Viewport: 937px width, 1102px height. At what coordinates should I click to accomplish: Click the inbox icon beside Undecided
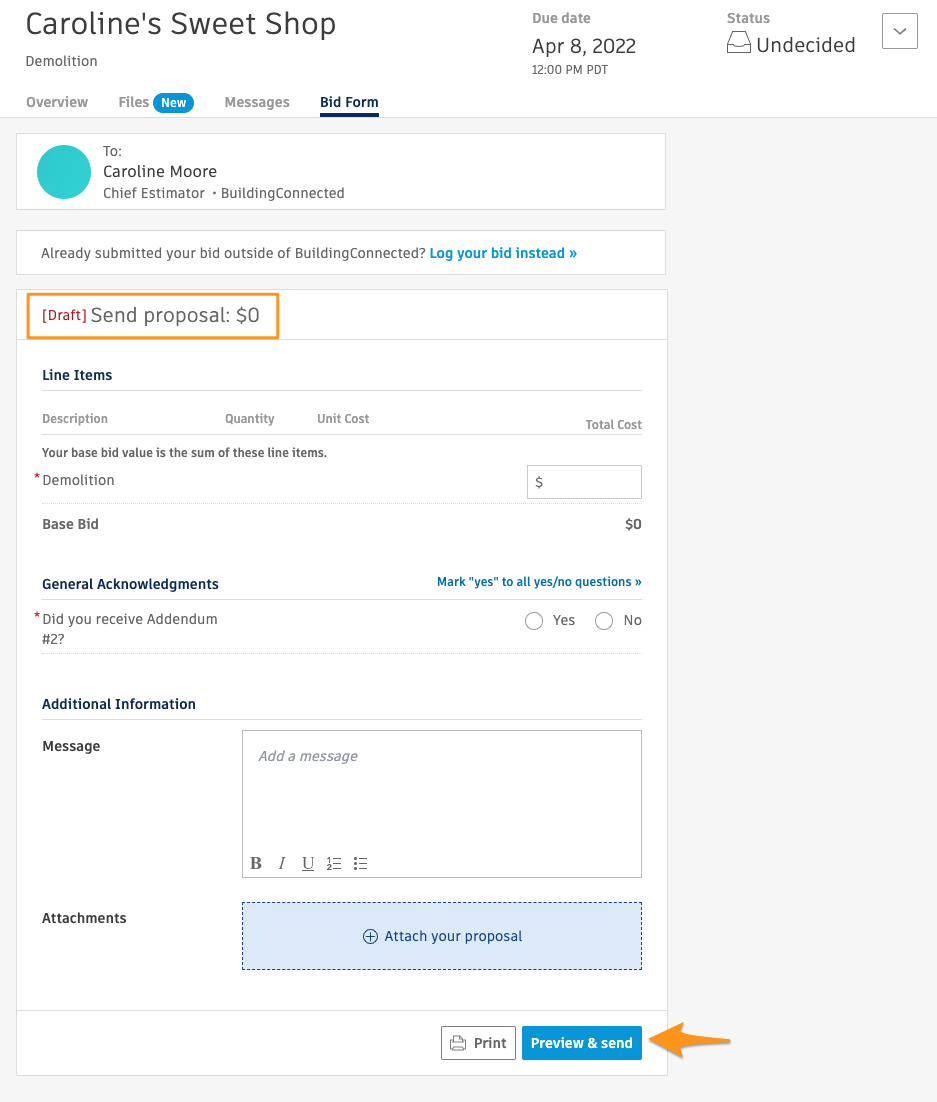click(x=739, y=45)
